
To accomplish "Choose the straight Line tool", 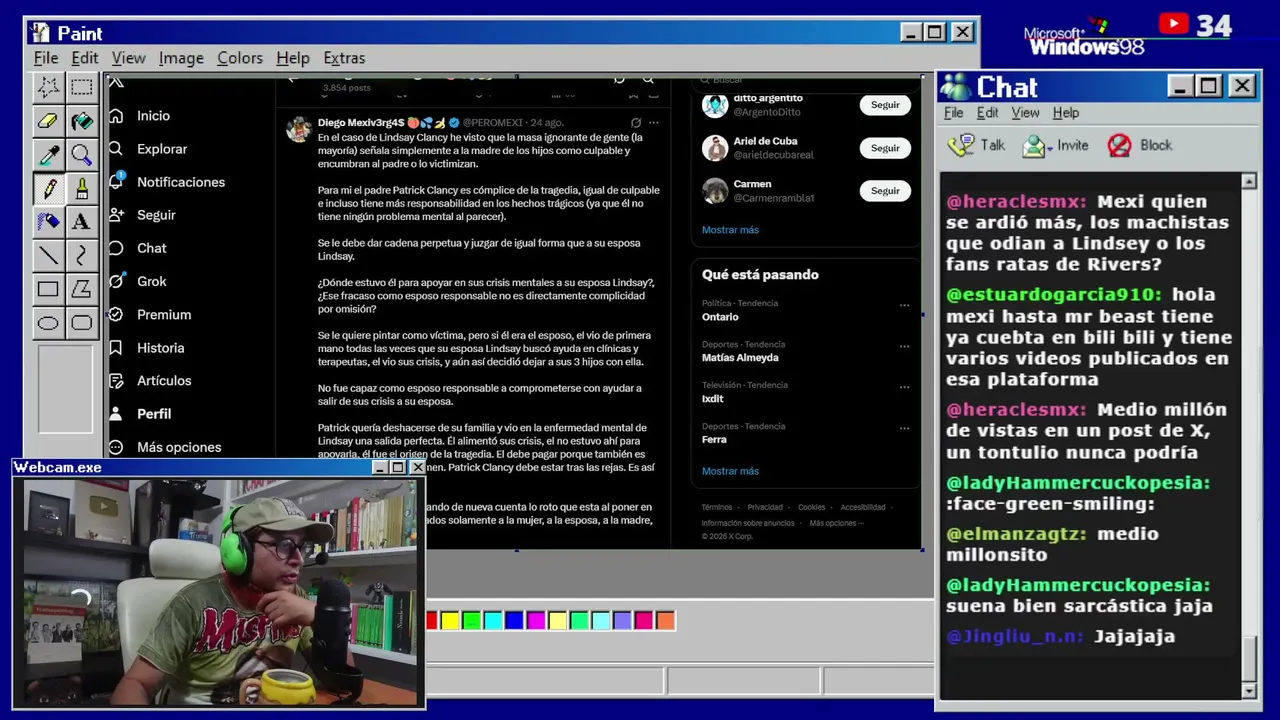I will pos(48,255).
